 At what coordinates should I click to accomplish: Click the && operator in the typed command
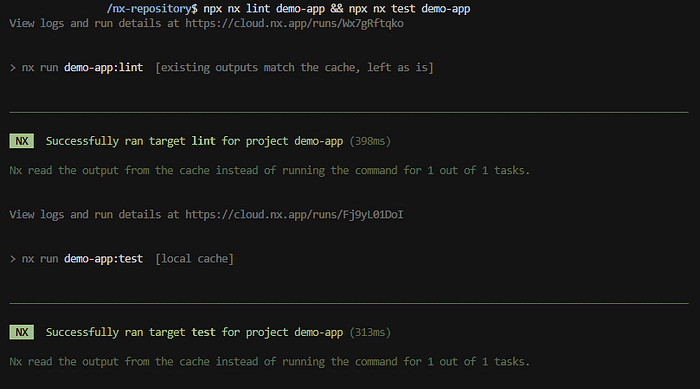[x=337, y=9]
